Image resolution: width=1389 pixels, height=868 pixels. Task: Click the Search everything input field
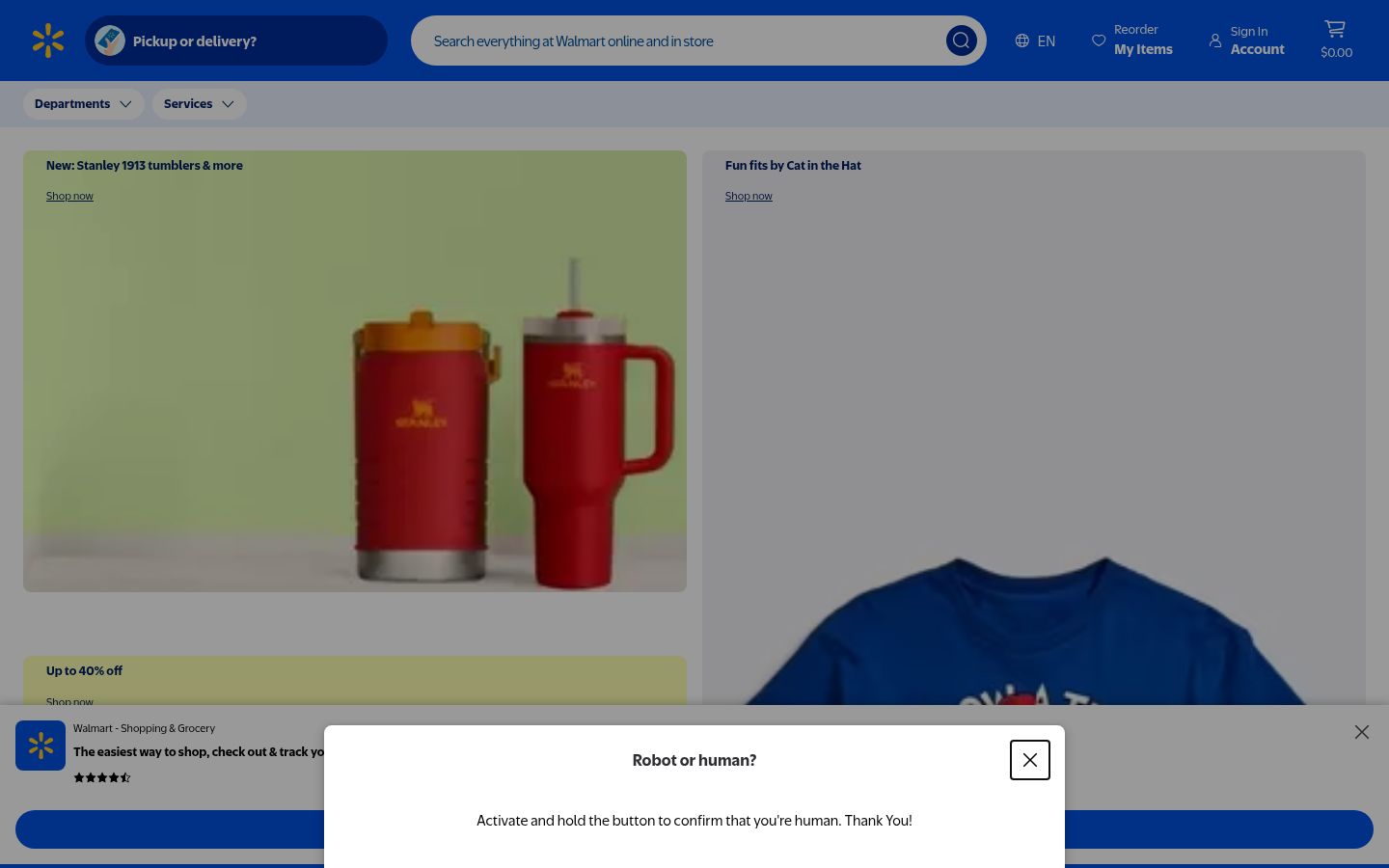(x=675, y=41)
